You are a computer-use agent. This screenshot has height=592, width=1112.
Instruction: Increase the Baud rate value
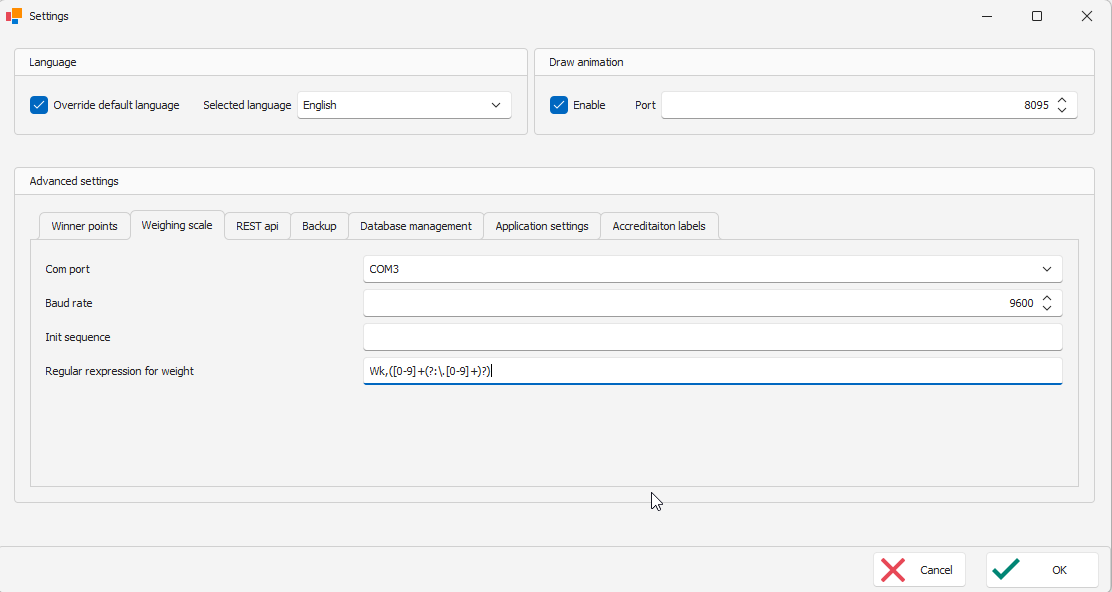(1047, 298)
